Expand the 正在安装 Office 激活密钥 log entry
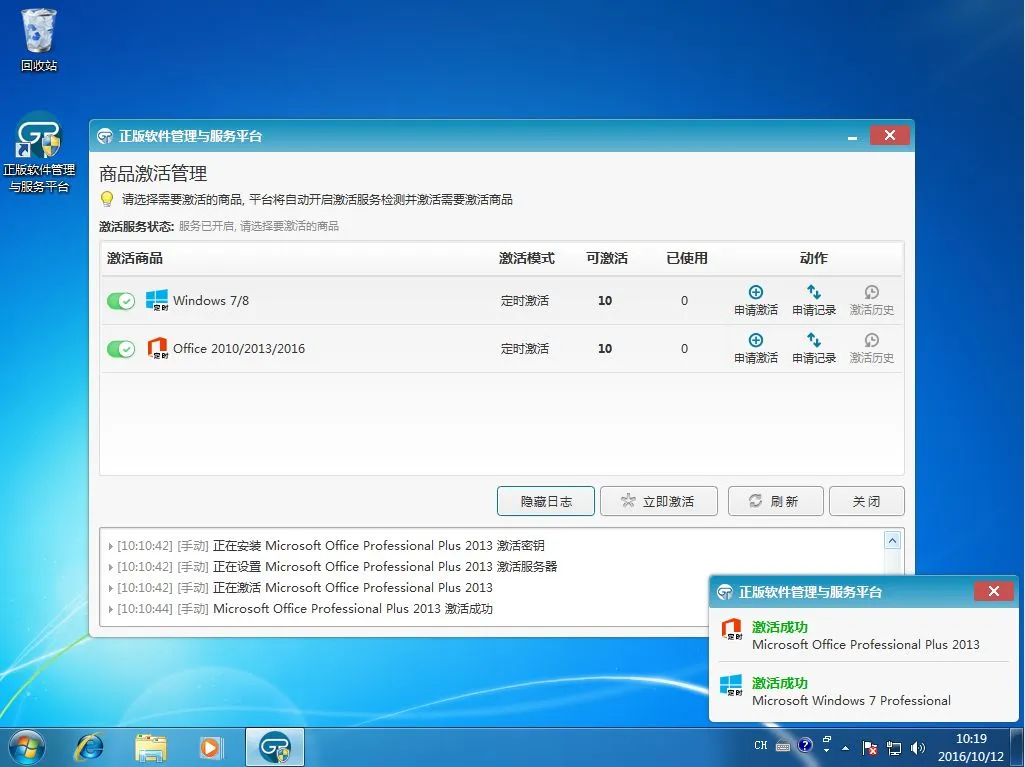 [110, 546]
